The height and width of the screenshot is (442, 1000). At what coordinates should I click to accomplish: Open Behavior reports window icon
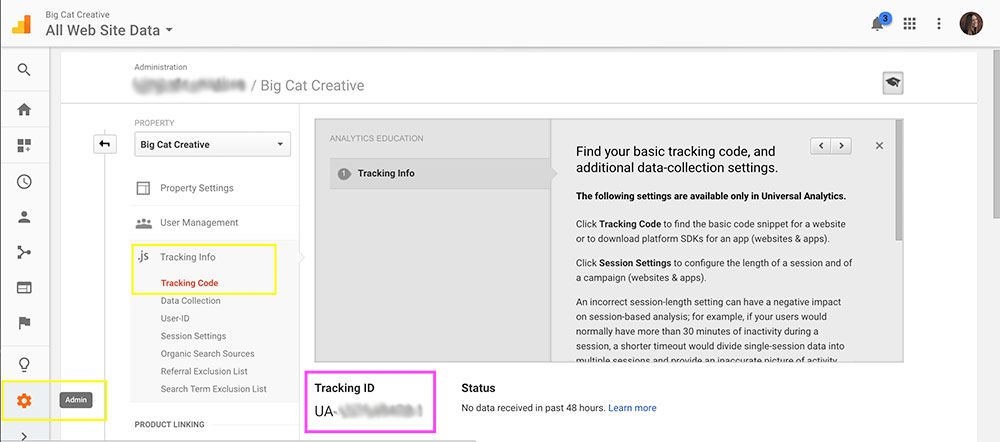[24, 288]
